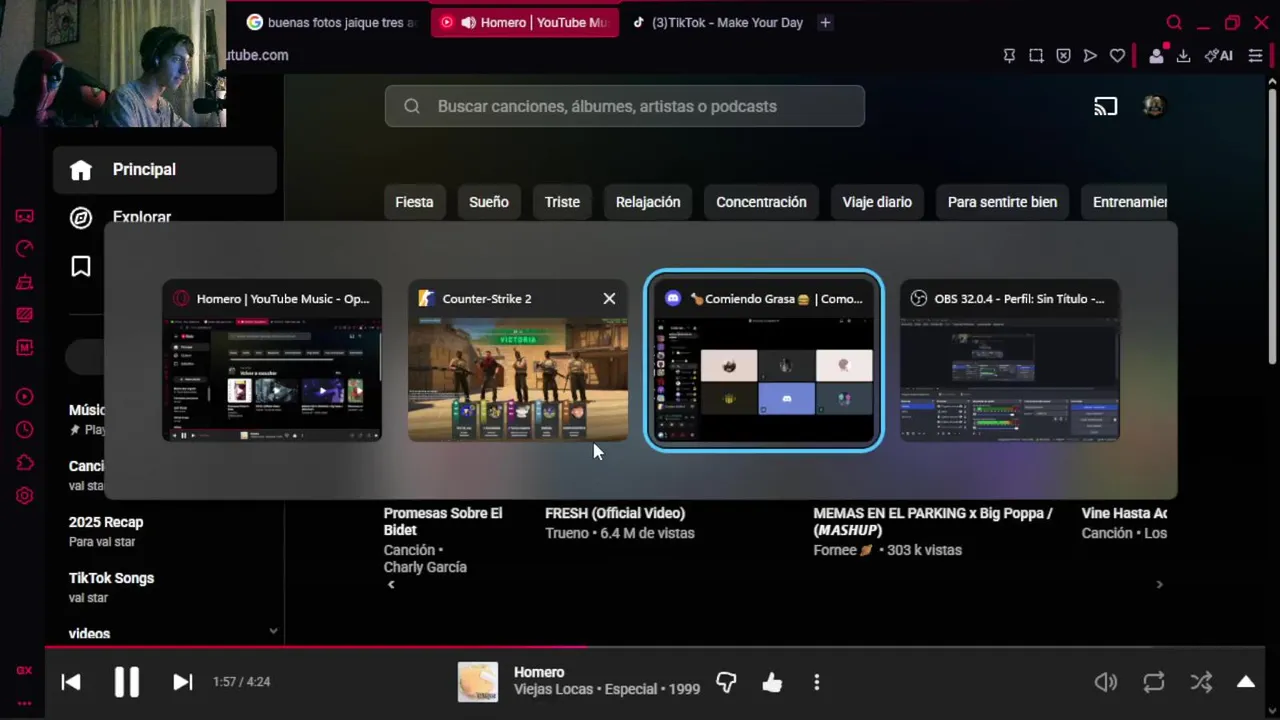Screen dimensions: 1280x720
Task: Select Counter-Strike 2 window in task switcher
Action: pos(518,361)
